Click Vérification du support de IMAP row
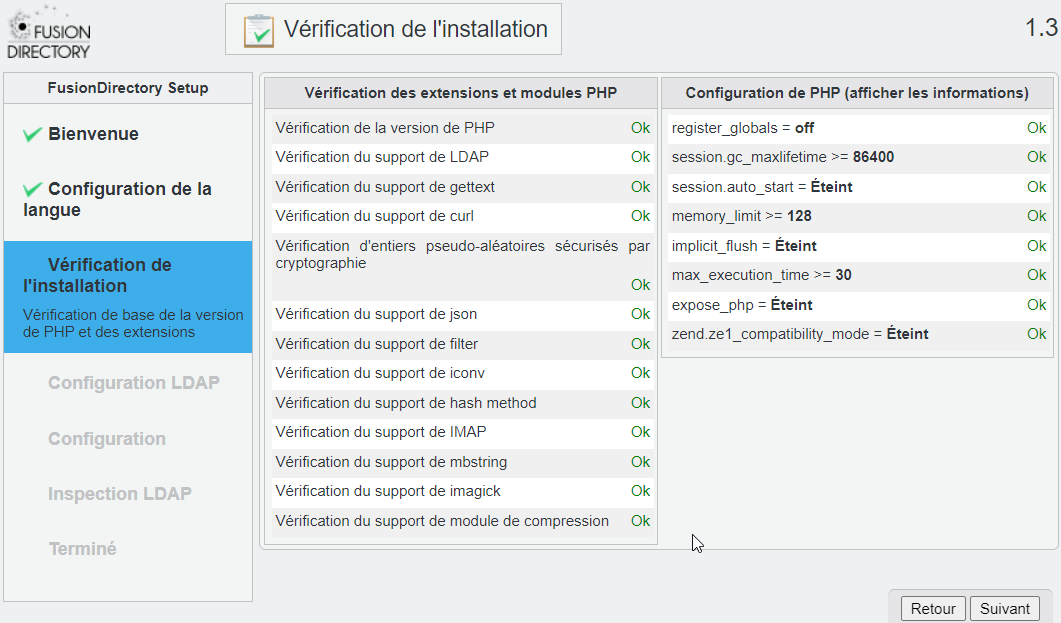This screenshot has width=1061, height=623. click(x=462, y=432)
